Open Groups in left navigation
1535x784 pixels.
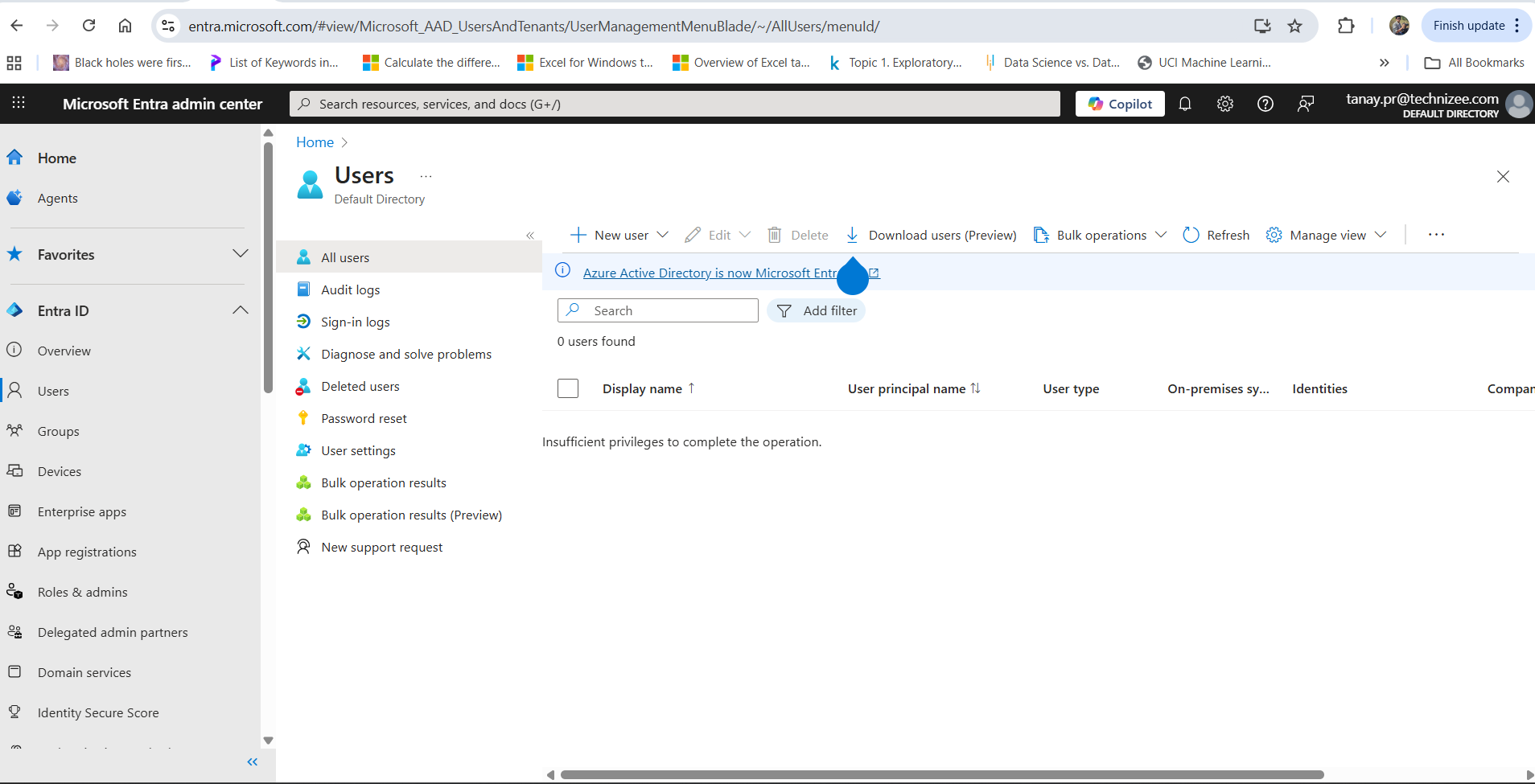pyautogui.click(x=59, y=431)
